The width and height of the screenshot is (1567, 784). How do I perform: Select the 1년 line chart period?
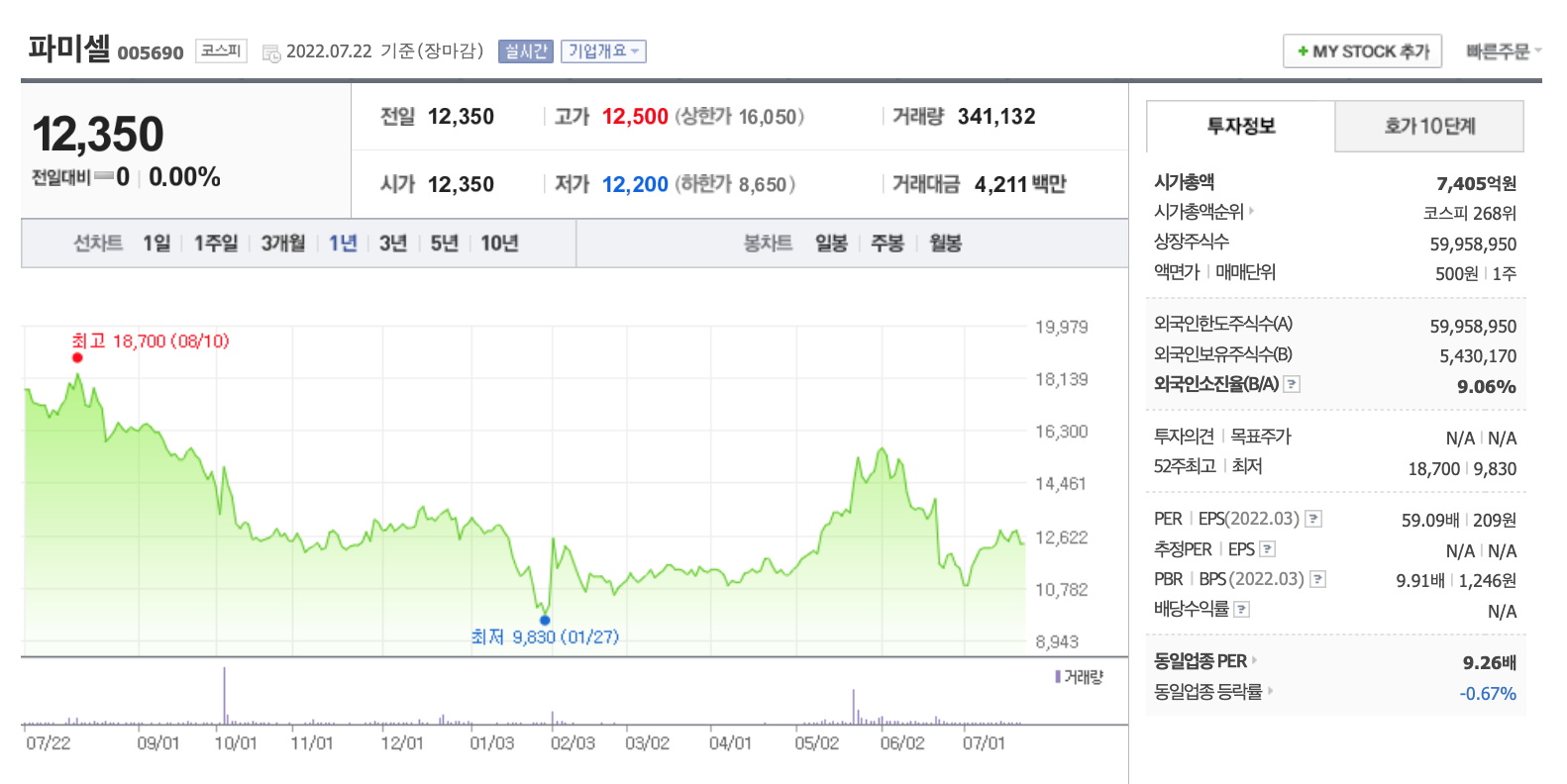coord(343,244)
